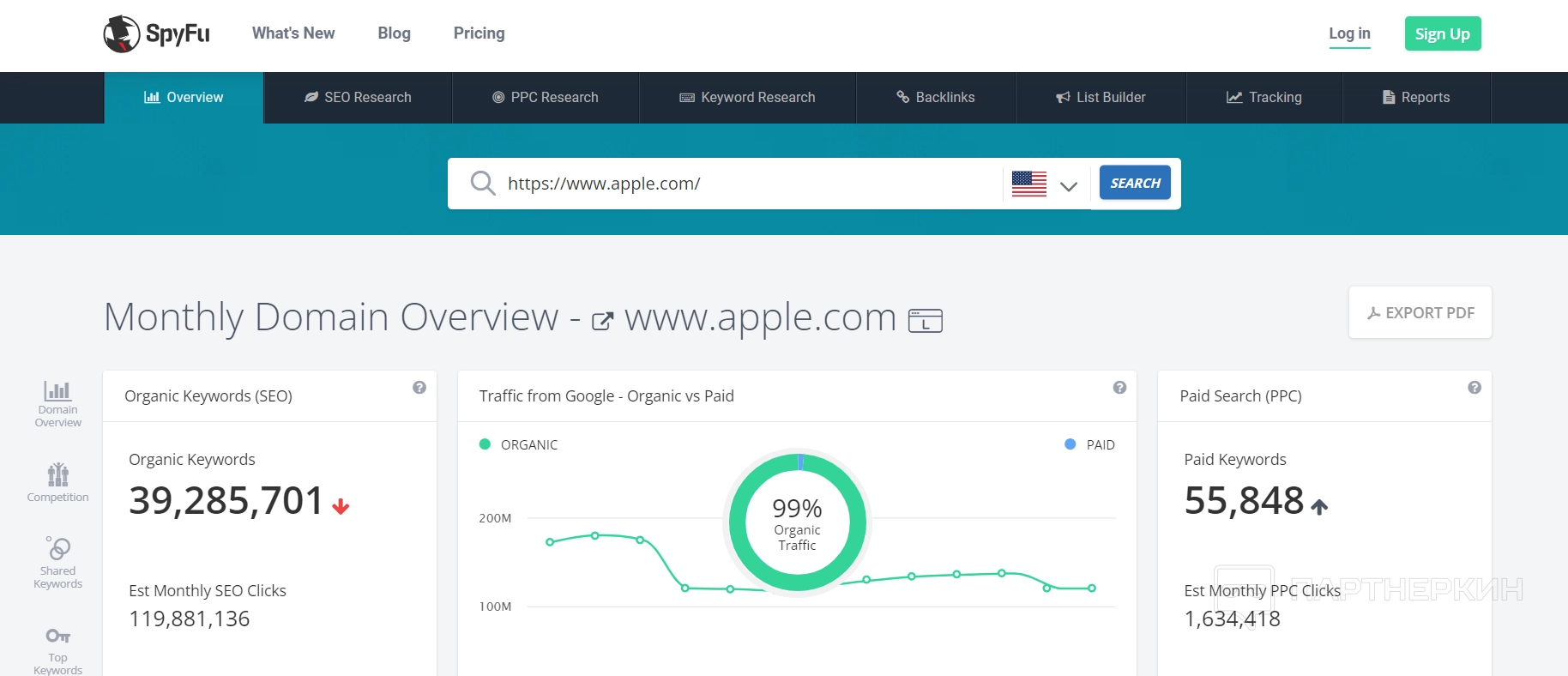Image resolution: width=1568 pixels, height=676 pixels.
Task: Open the Pricing page
Action: tap(479, 33)
